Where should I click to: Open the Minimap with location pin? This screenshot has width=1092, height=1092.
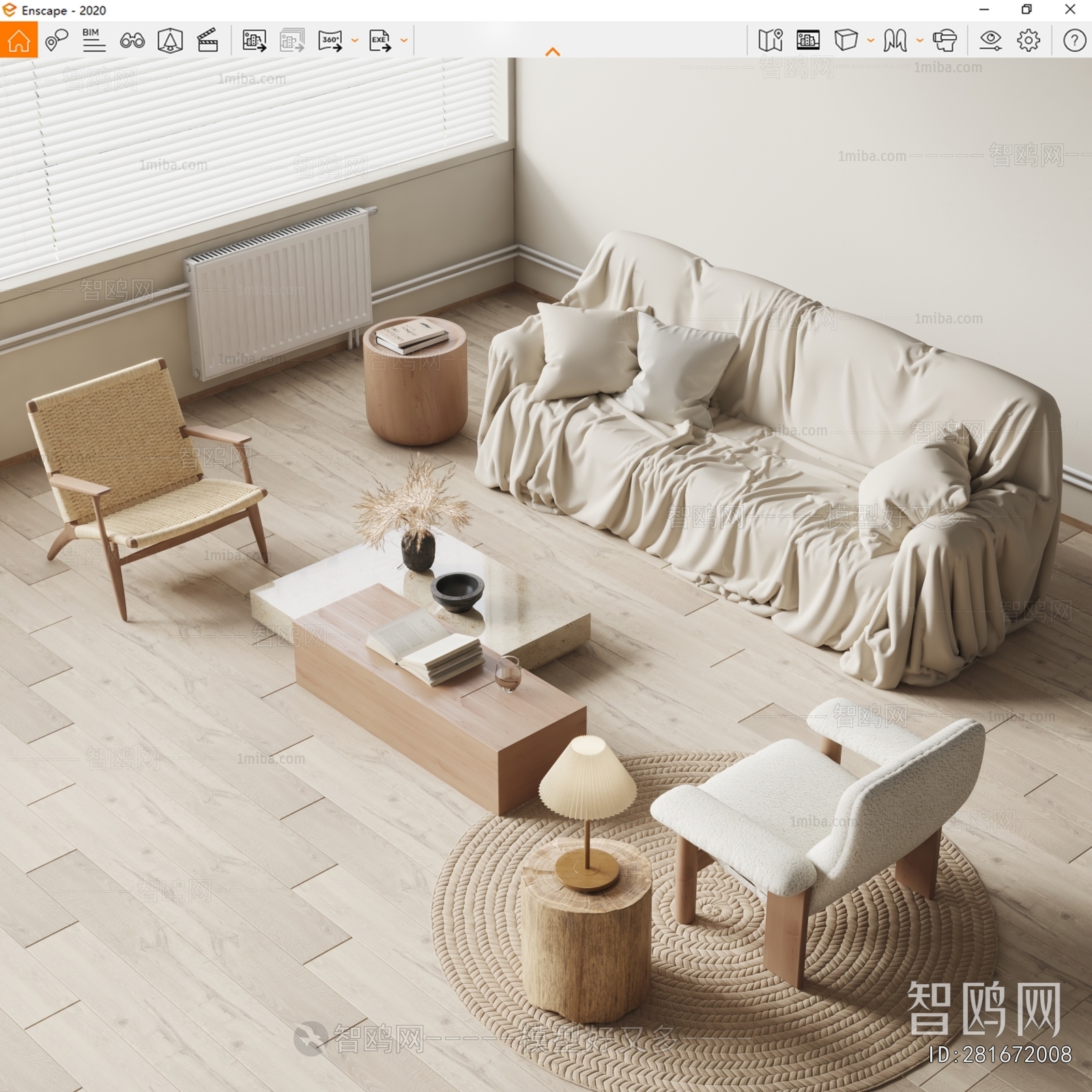coord(771,41)
